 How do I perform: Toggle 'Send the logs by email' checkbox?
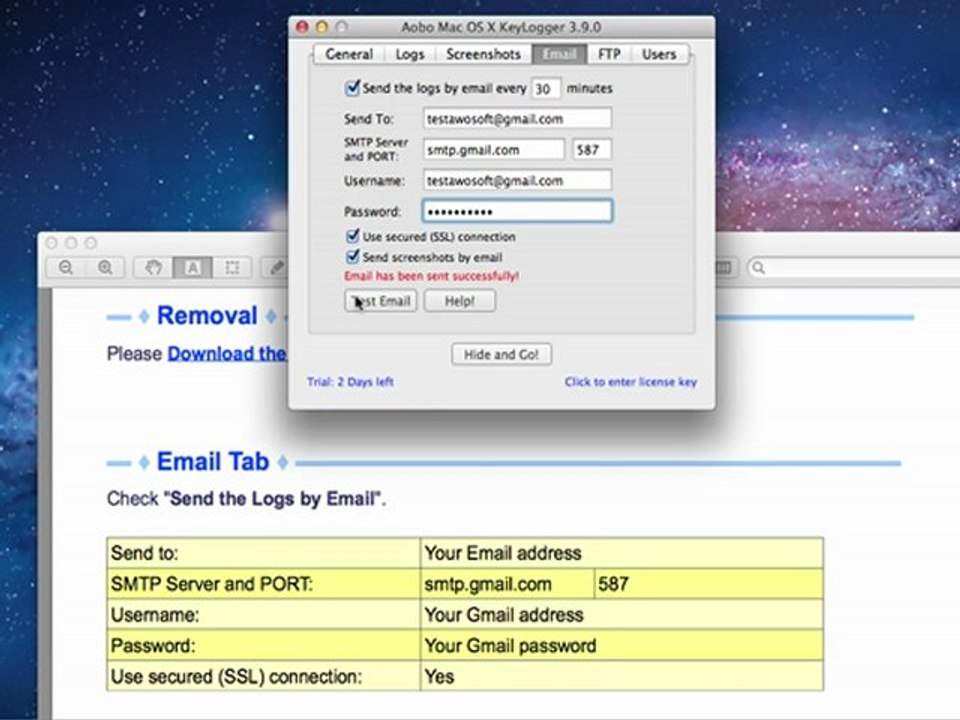click(352, 88)
